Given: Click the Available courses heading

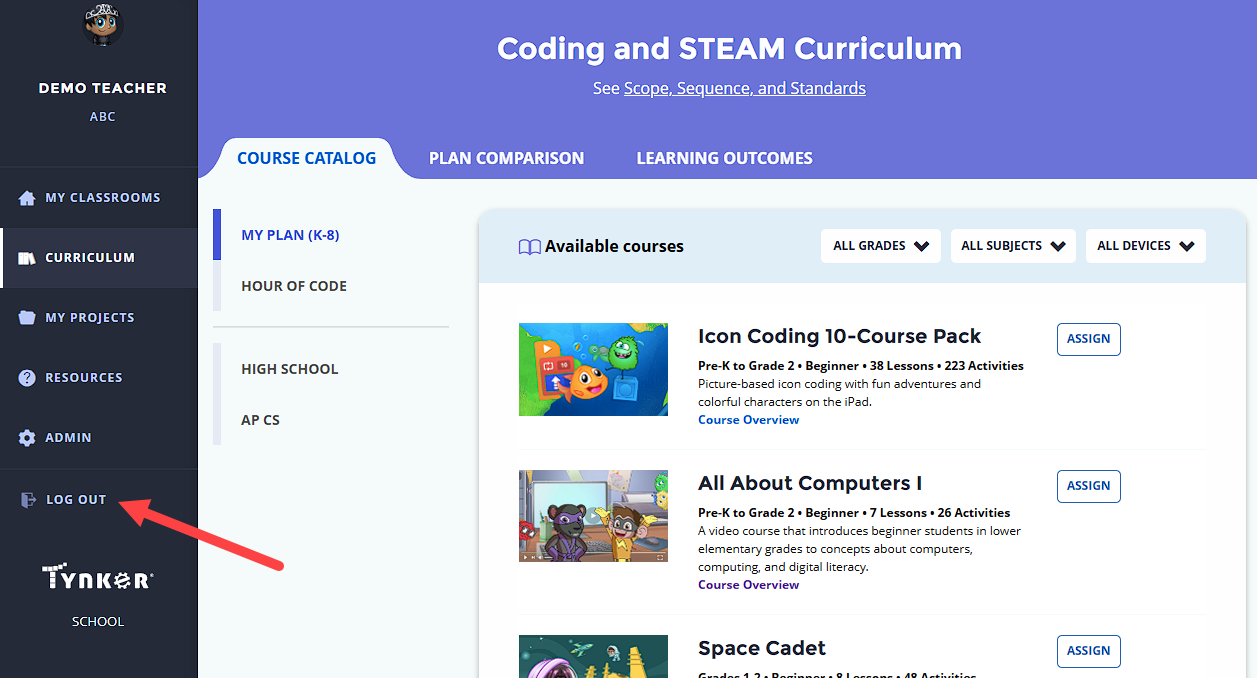Looking at the screenshot, I should 614,246.
